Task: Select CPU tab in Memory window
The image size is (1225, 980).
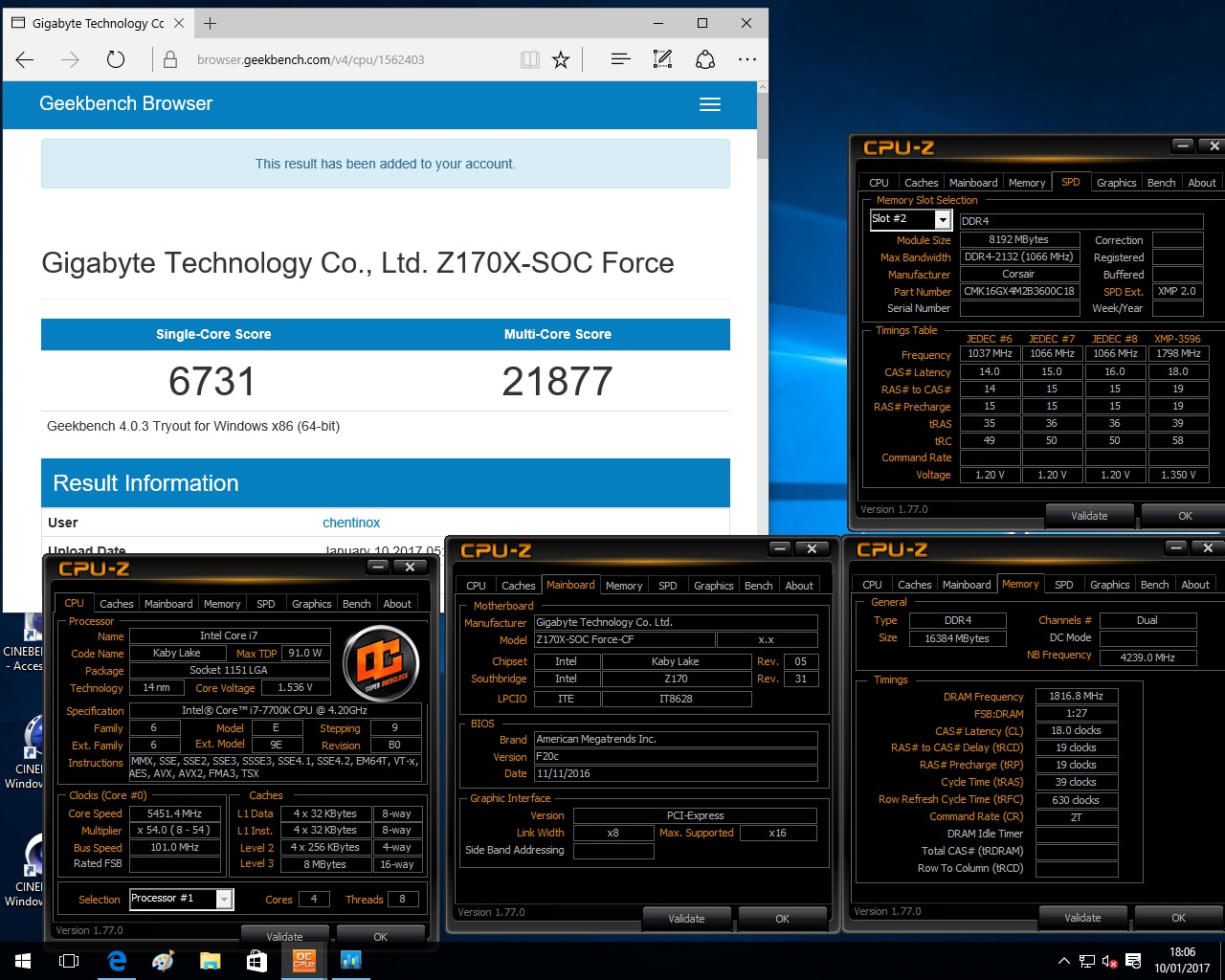Action: pyautogui.click(x=872, y=585)
